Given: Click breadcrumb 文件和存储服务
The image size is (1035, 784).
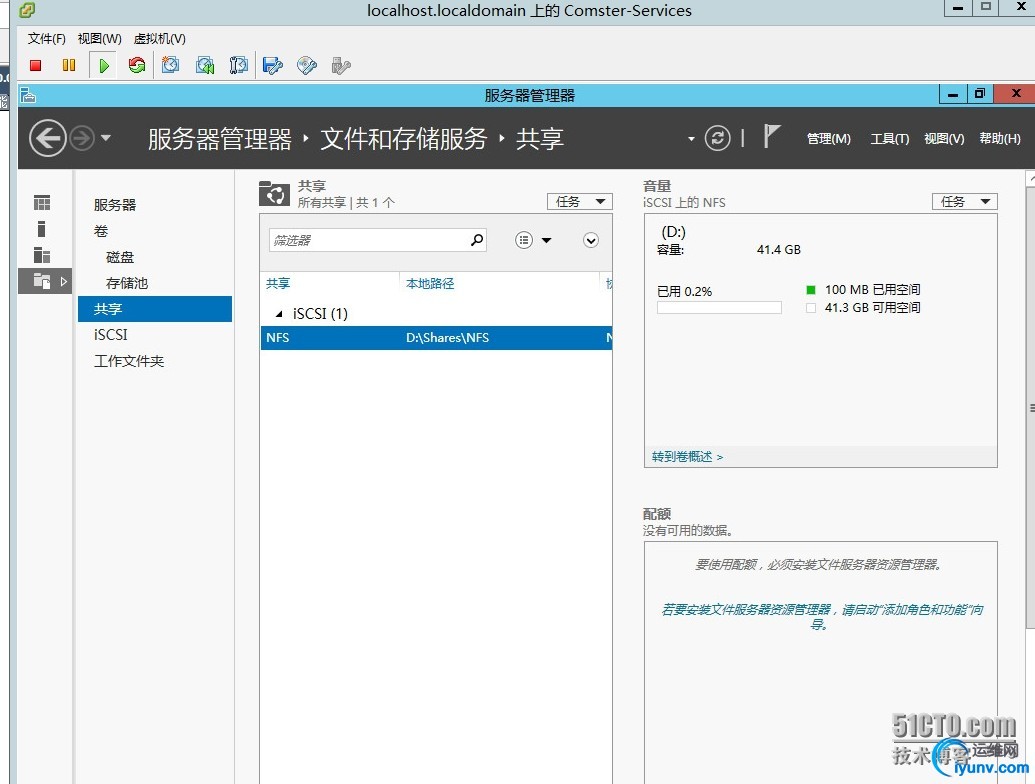Looking at the screenshot, I should click(x=403, y=139).
